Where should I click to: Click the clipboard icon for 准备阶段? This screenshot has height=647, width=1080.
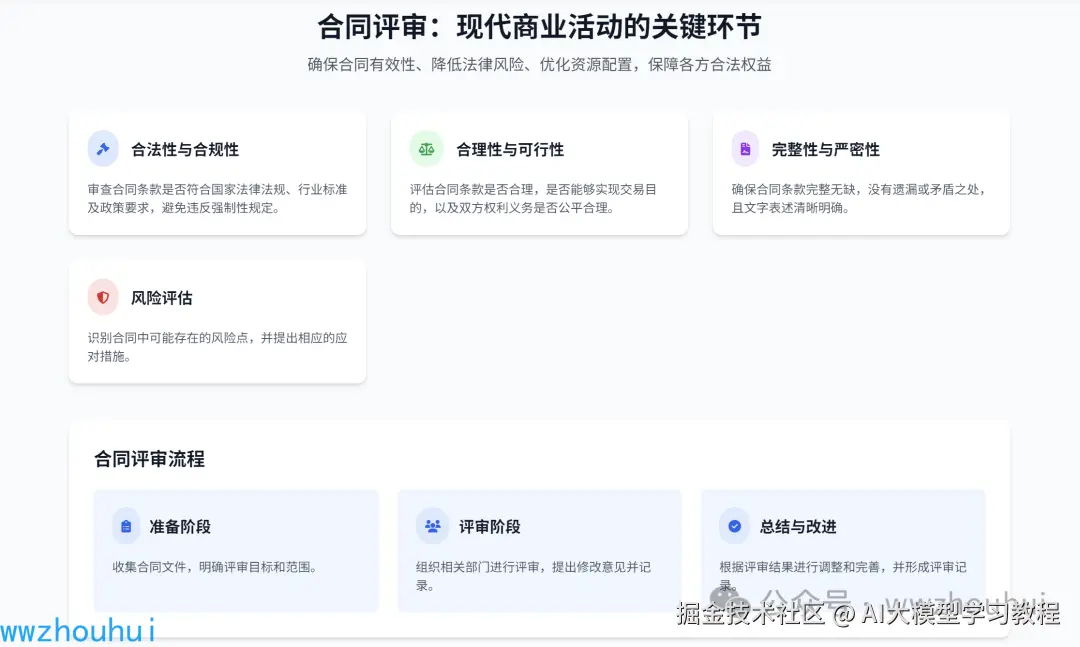click(126, 526)
